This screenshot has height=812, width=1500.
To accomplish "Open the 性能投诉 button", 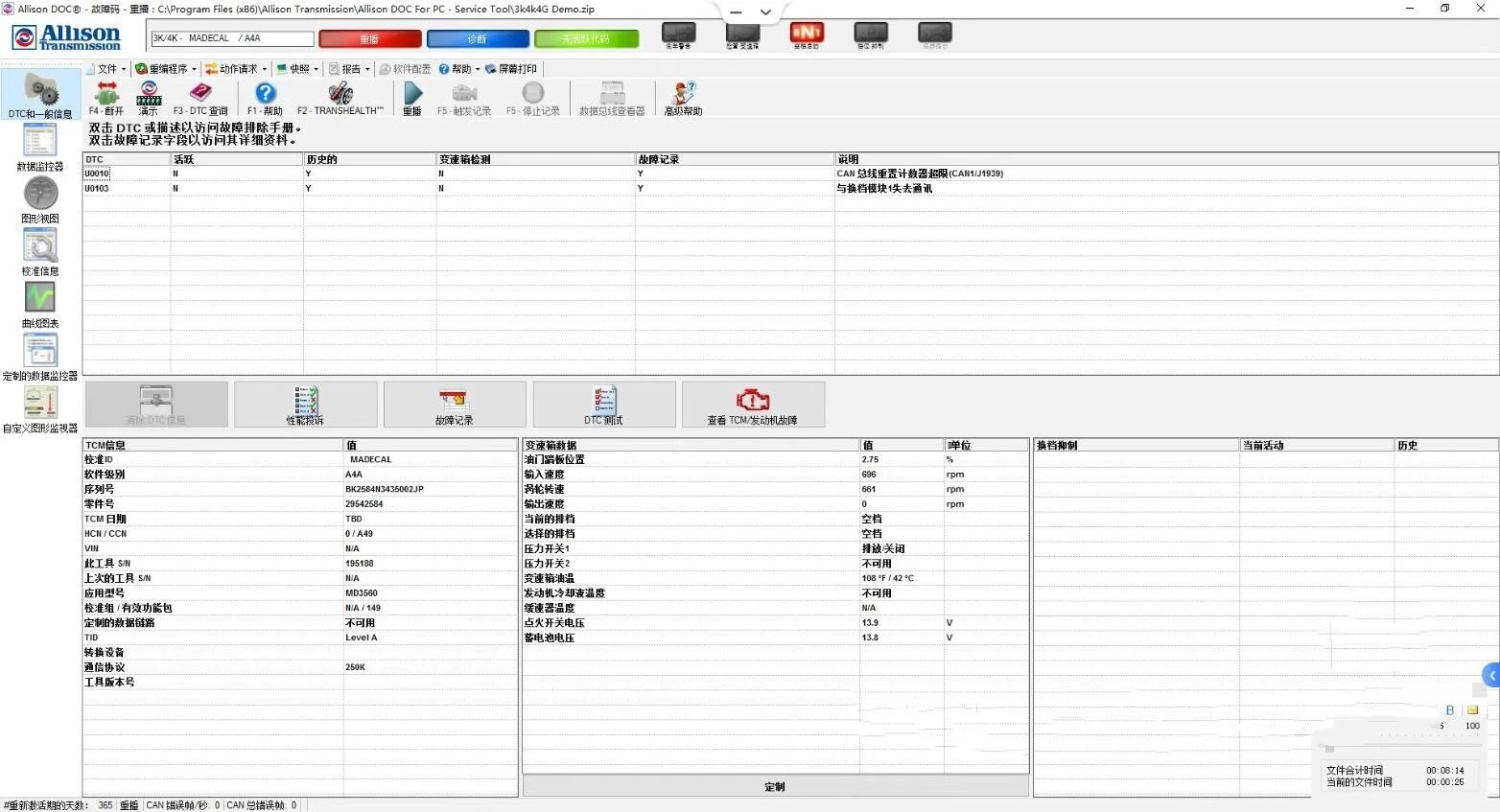I will pyautogui.click(x=306, y=405).
